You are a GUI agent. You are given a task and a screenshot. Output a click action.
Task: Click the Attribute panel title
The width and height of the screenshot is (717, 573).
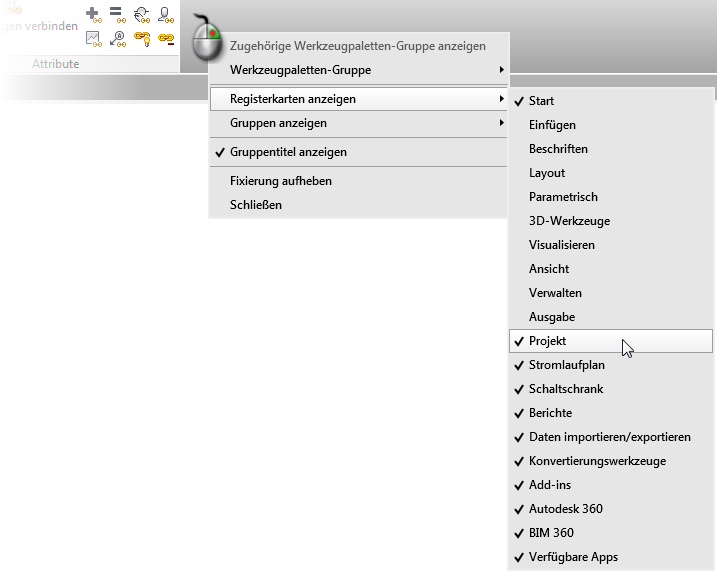point(55,64)
